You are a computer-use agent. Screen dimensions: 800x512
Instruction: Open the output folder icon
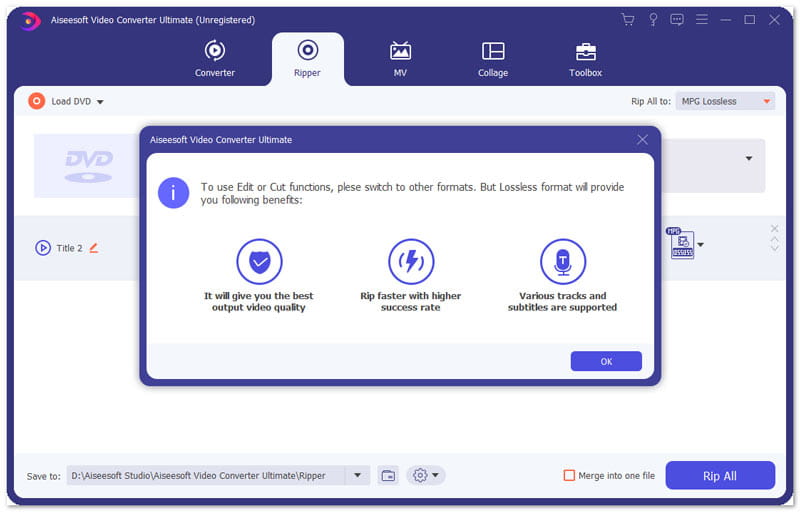388,475
